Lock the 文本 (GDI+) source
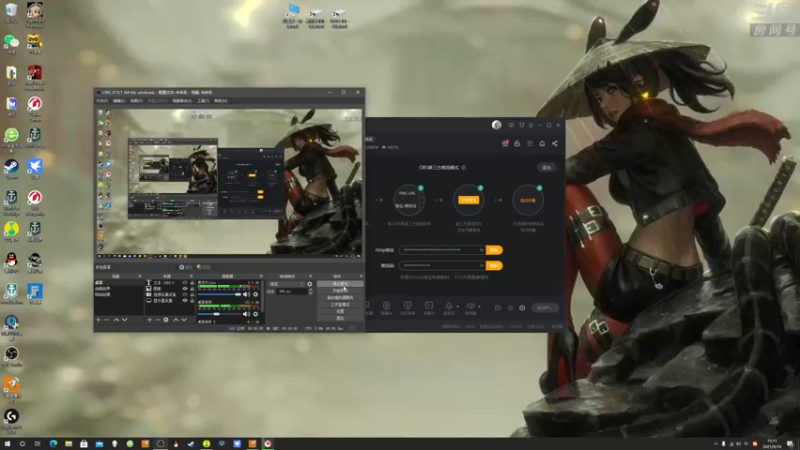800x450 pixels. [192, 283]
